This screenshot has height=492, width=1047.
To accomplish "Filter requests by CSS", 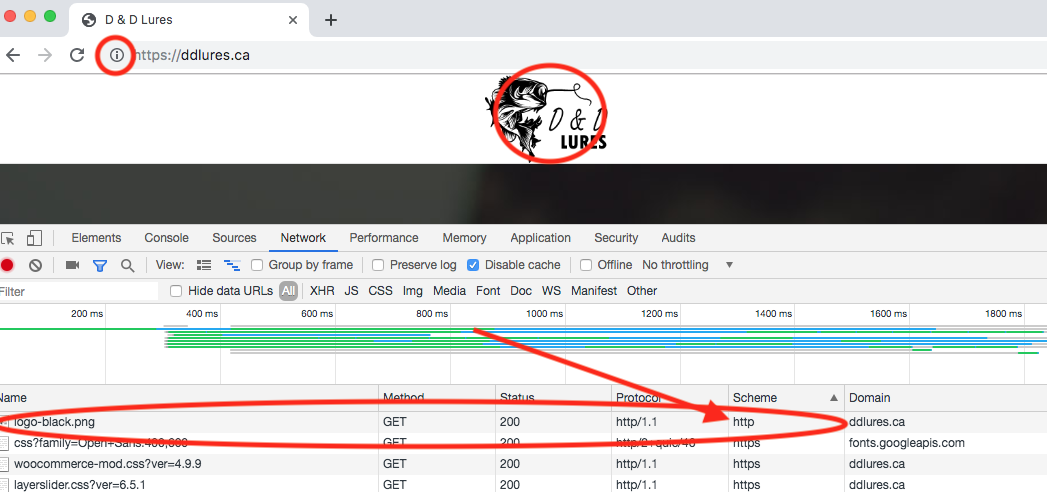I will (x=381, y=291).
